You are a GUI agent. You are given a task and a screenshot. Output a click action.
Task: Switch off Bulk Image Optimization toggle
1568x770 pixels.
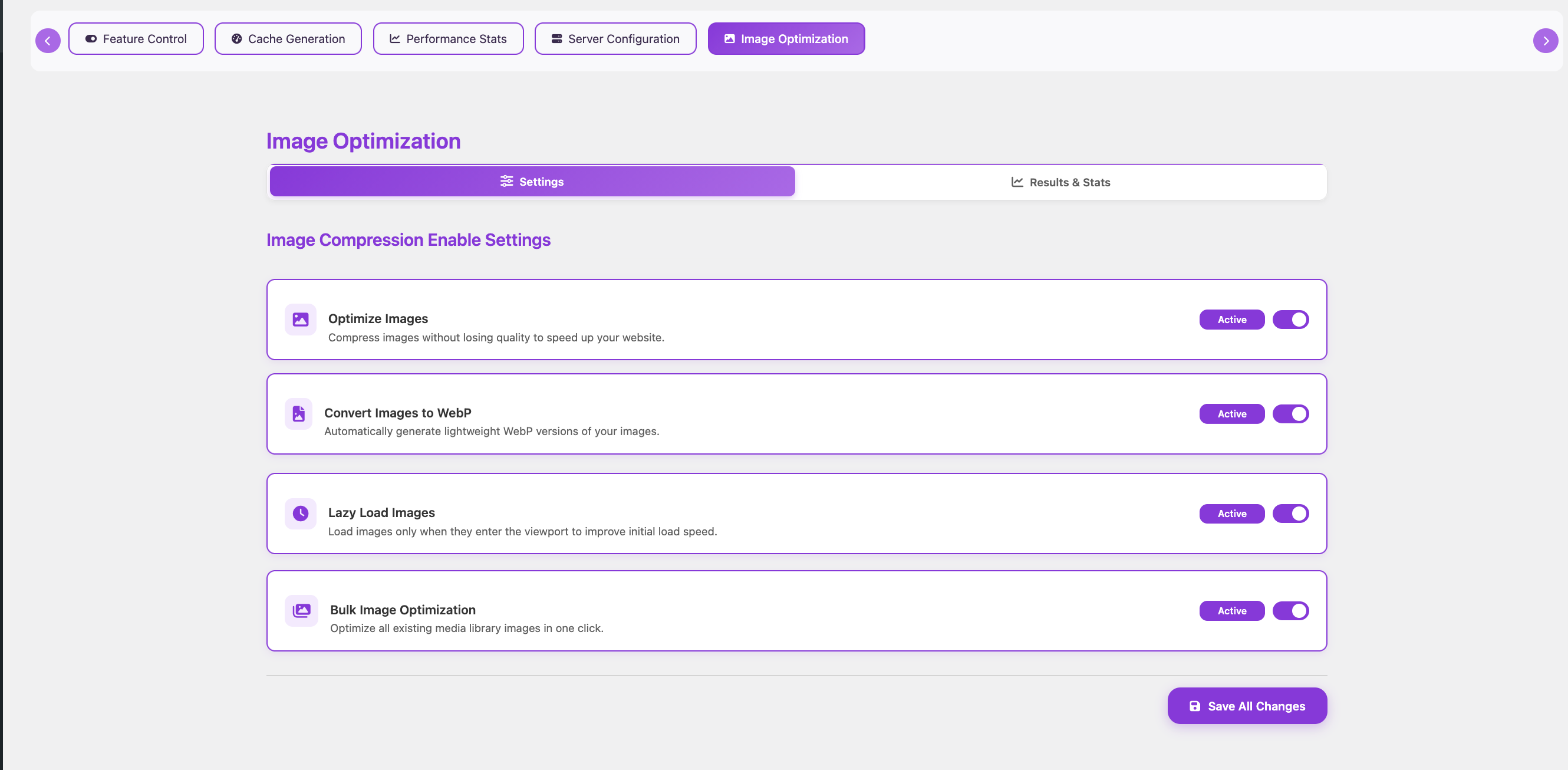(1290, 611)
